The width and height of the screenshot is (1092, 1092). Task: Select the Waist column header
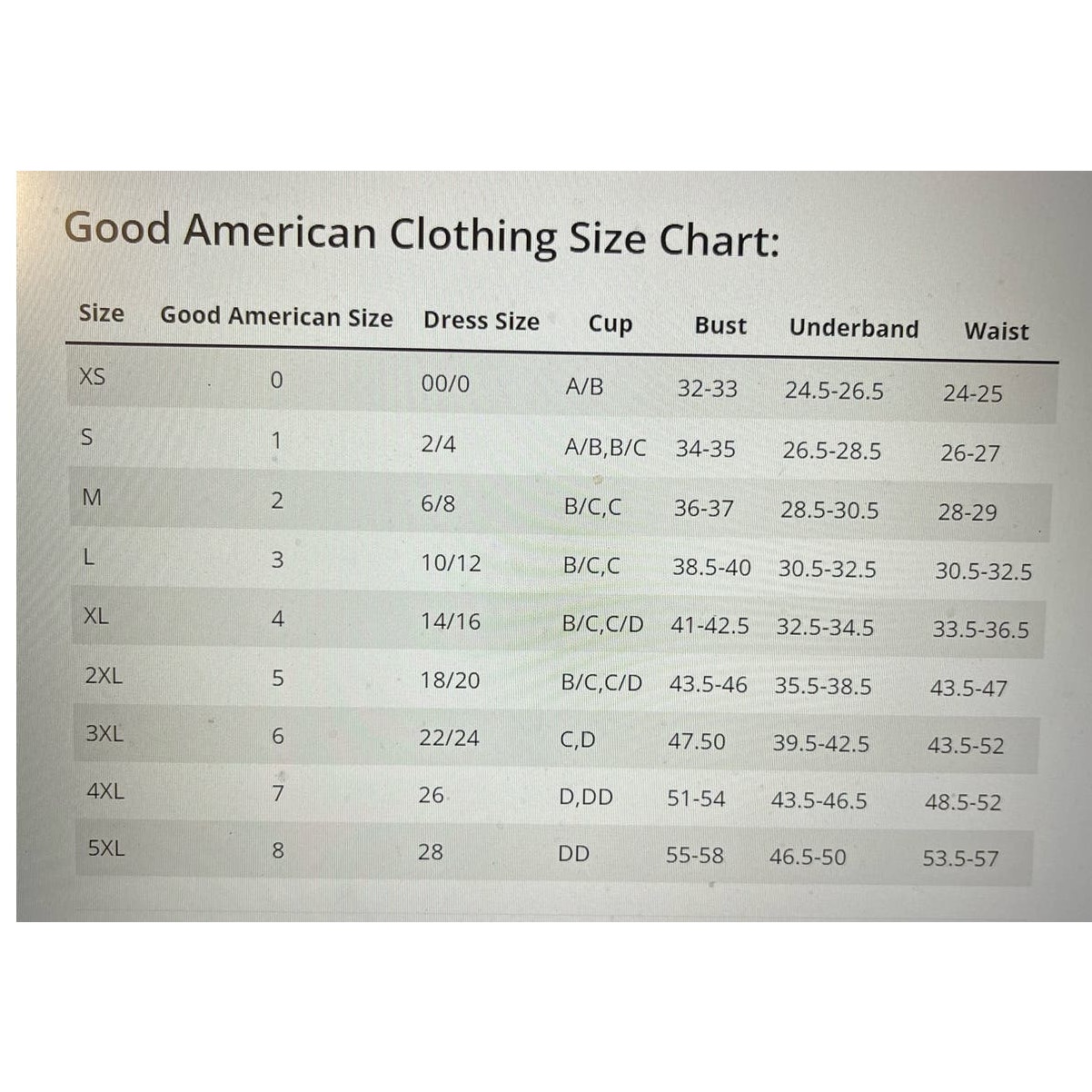pos(997,331)
